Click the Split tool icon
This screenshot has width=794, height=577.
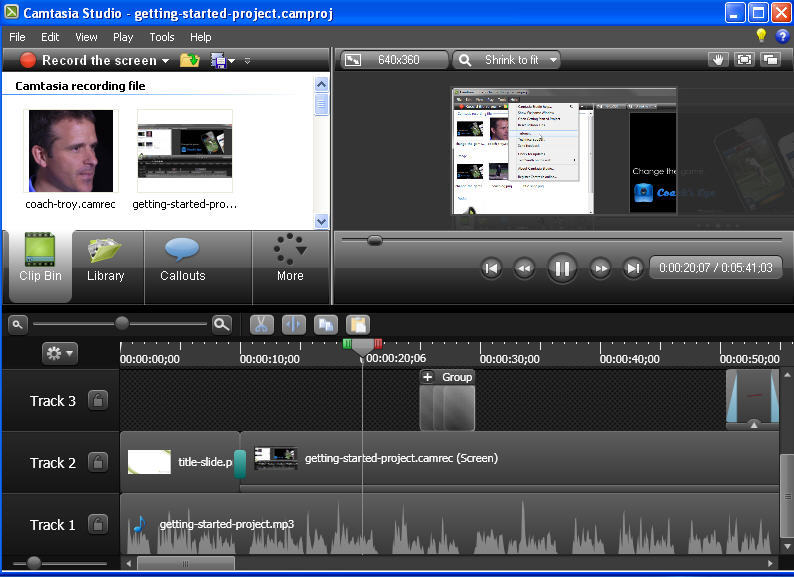tap(294, 325)
